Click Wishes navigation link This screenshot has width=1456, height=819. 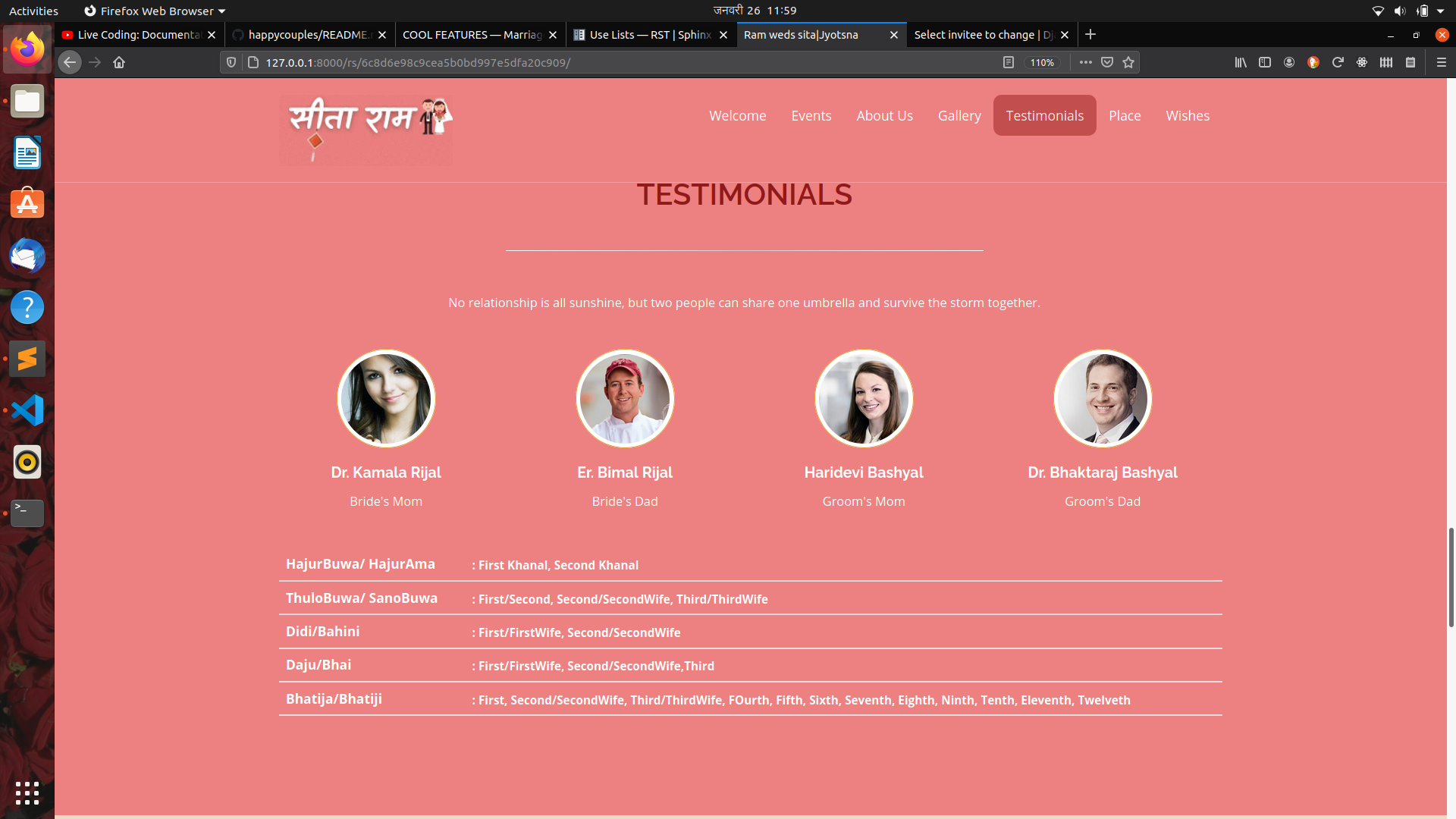point(1188,115)
